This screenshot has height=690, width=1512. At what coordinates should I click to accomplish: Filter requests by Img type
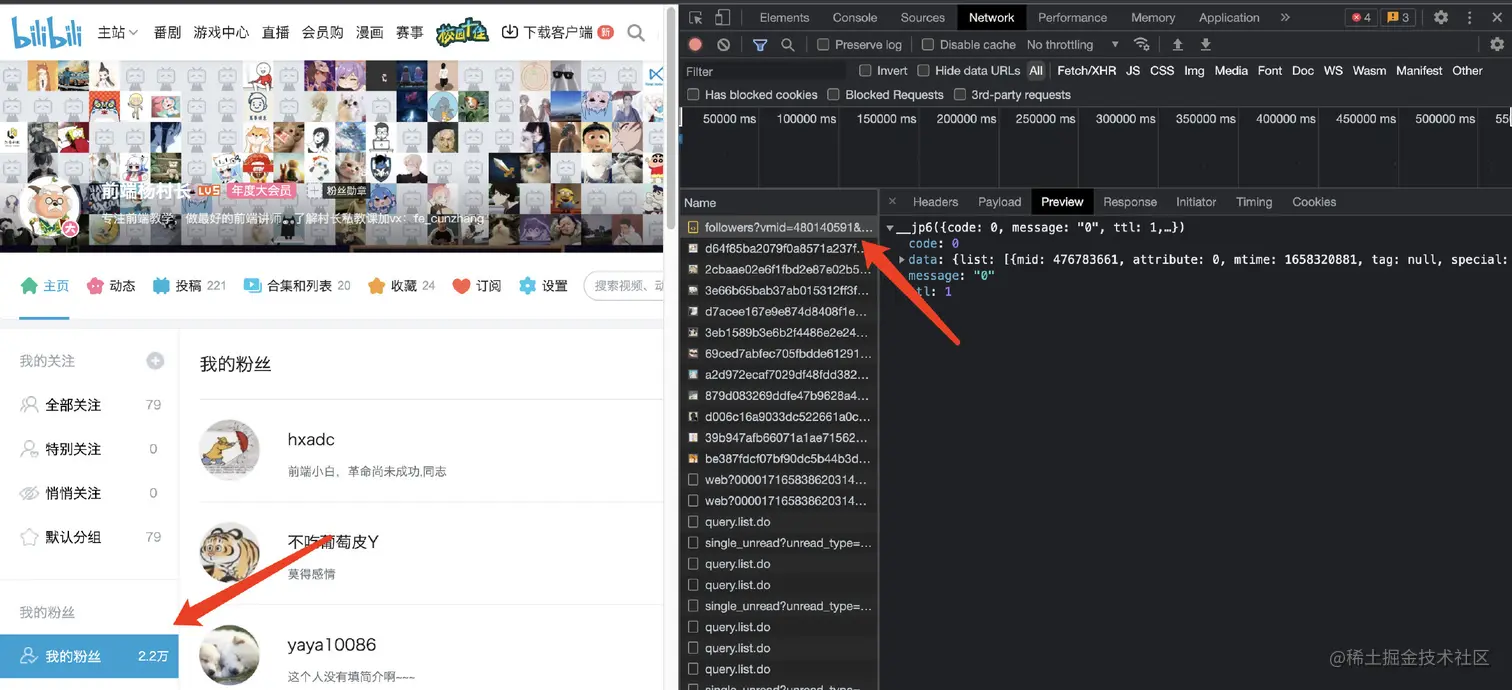tap(1194, 70)
